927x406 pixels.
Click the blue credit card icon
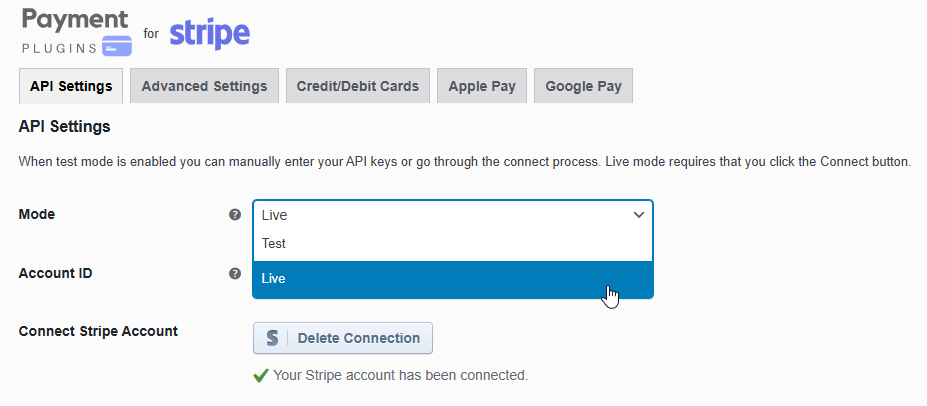[117, 46]
